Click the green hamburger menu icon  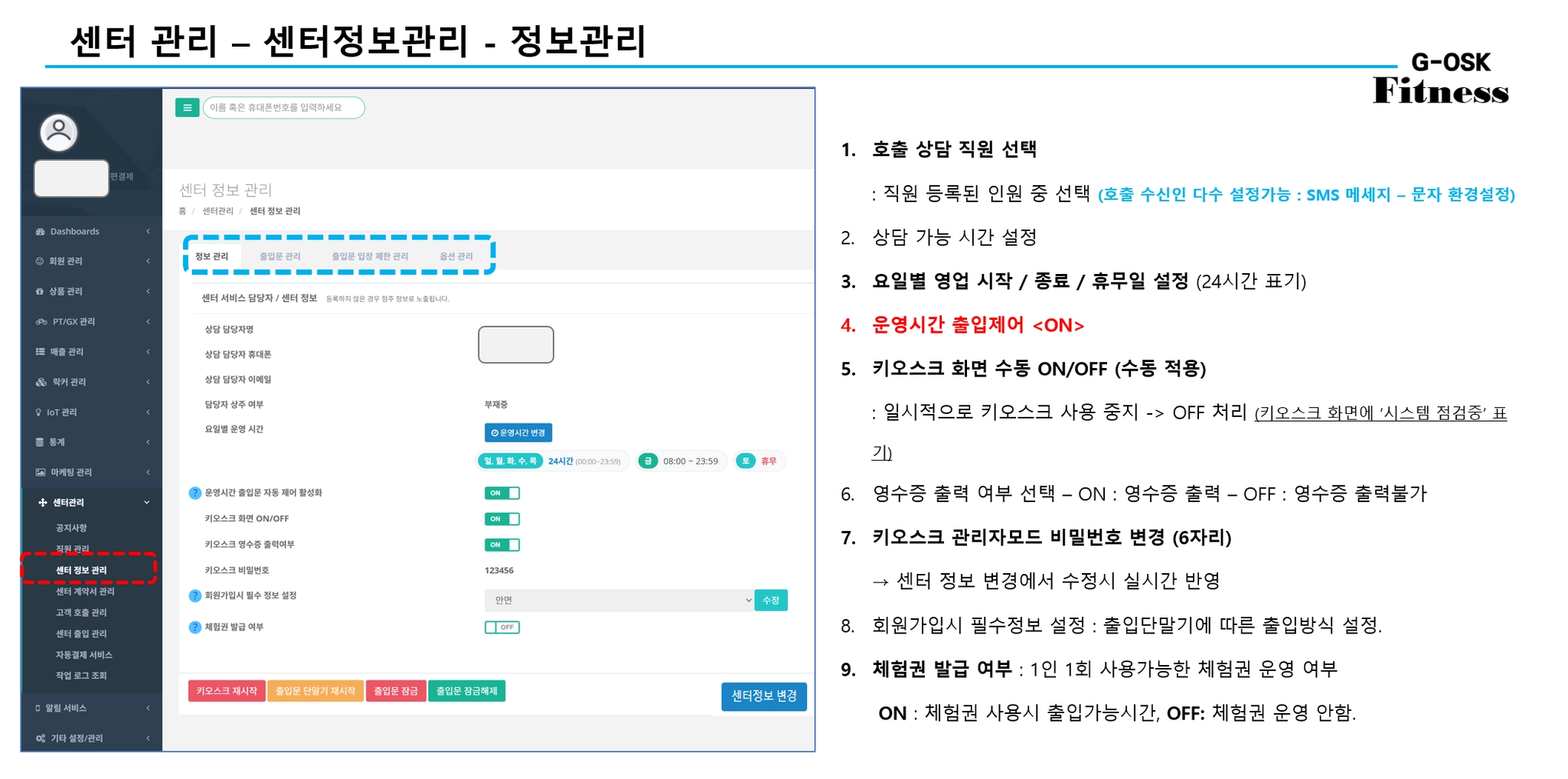(187, 108)
